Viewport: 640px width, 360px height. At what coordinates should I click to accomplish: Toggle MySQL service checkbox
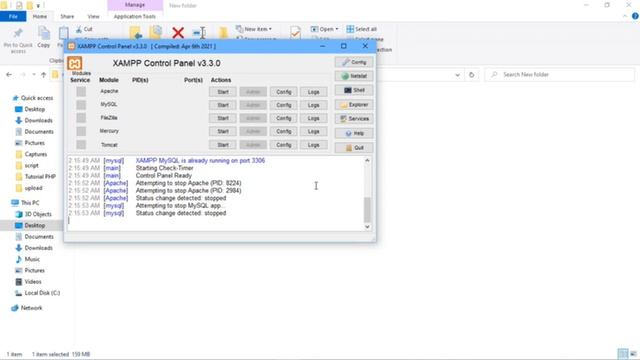[81, 105]
